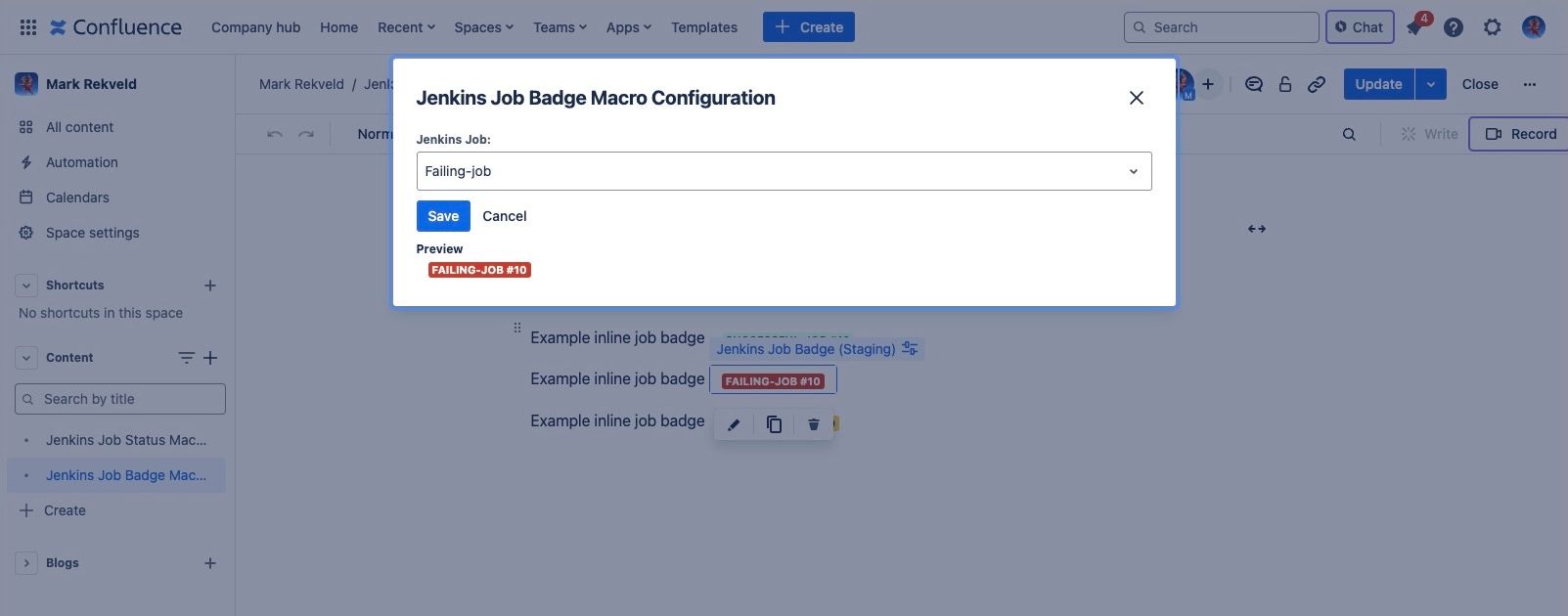Click Close in the editor header
This screenshot has width=1568, height=616.
click(x=1480, y=84)
